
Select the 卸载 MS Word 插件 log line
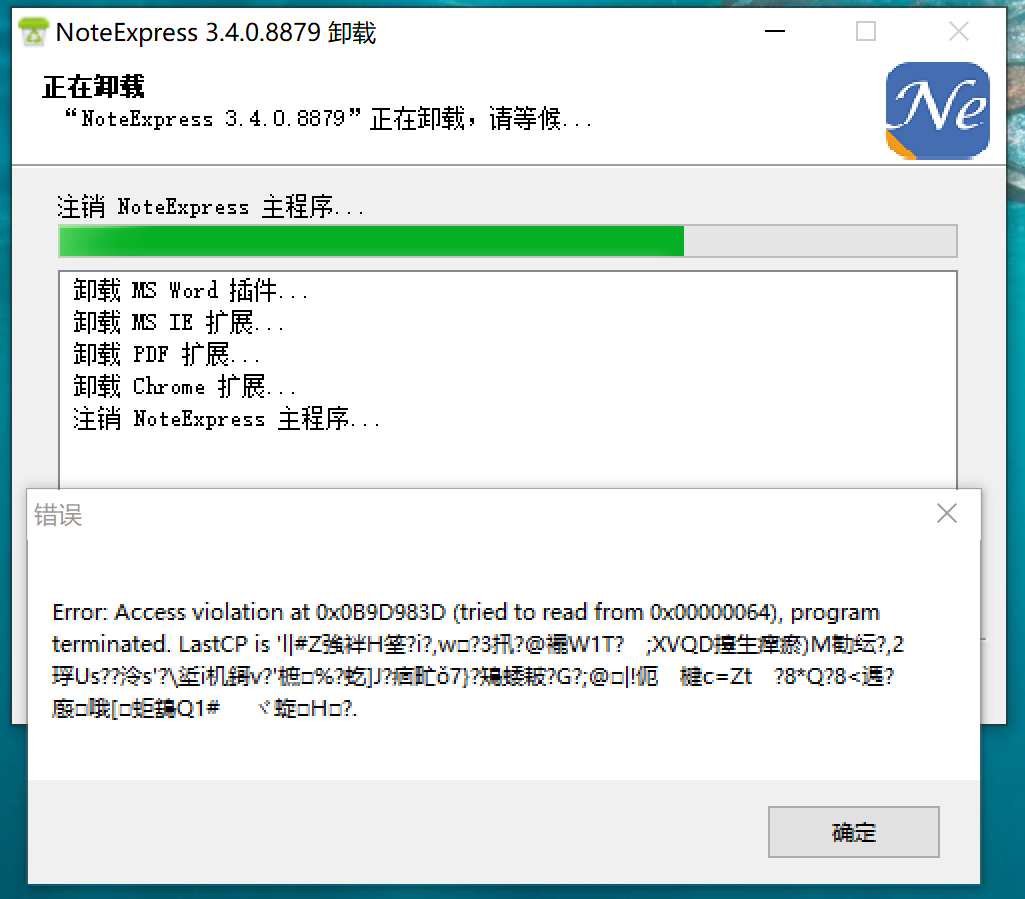click(190, 290)
